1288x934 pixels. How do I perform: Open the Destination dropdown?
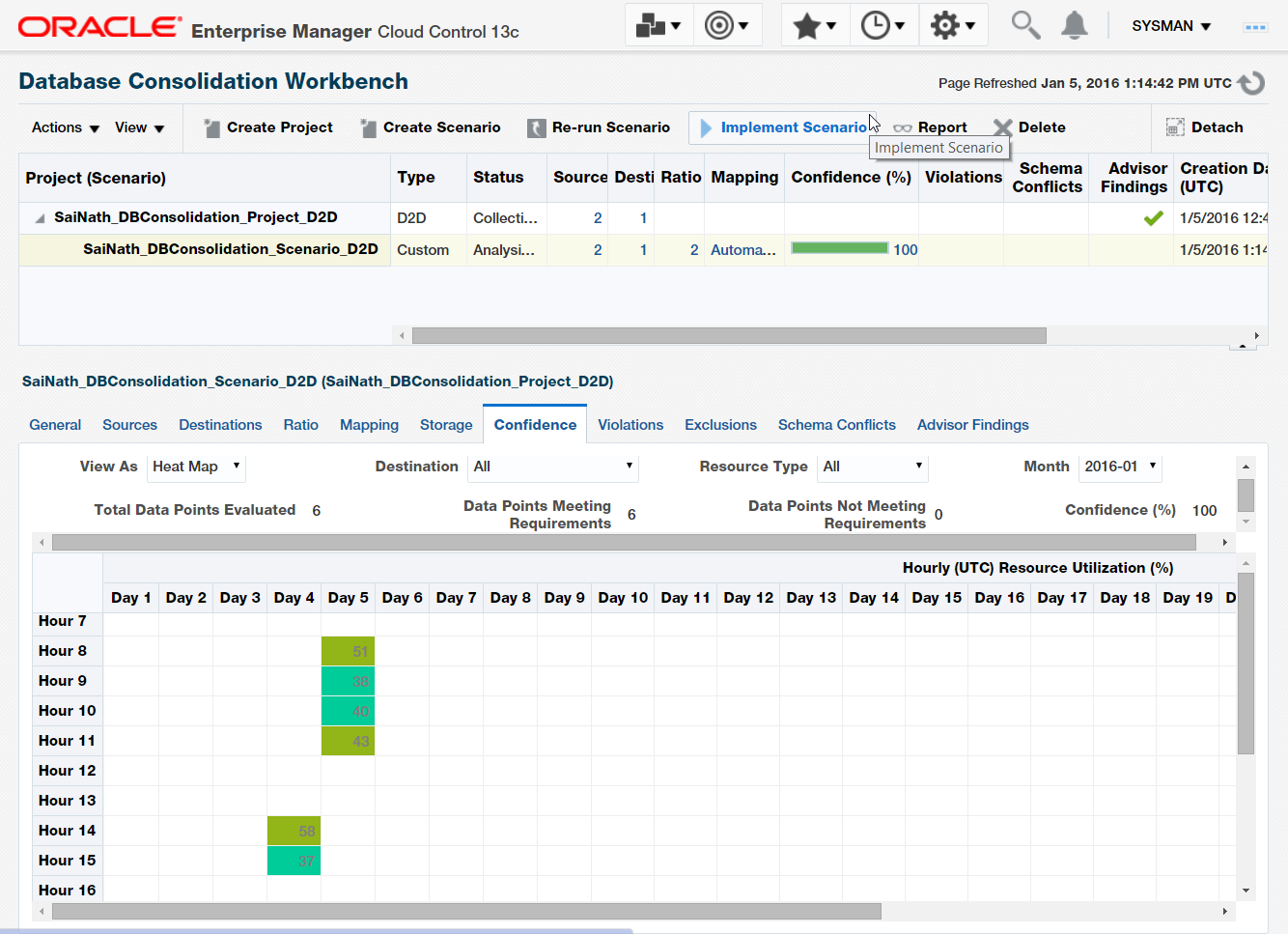coord(553,467)
